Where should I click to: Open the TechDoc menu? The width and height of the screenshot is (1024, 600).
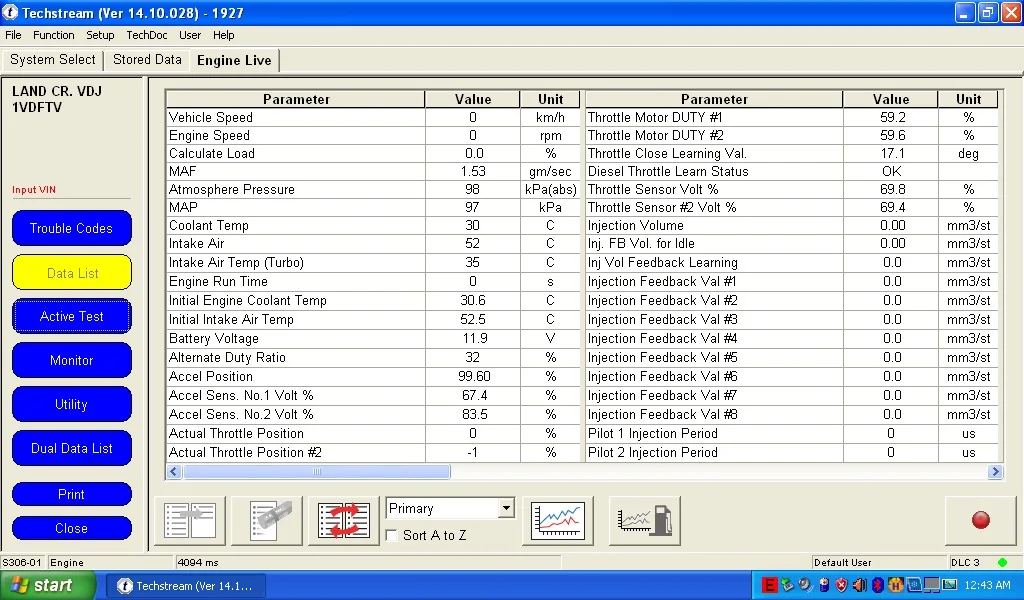[x=146, y=35]
